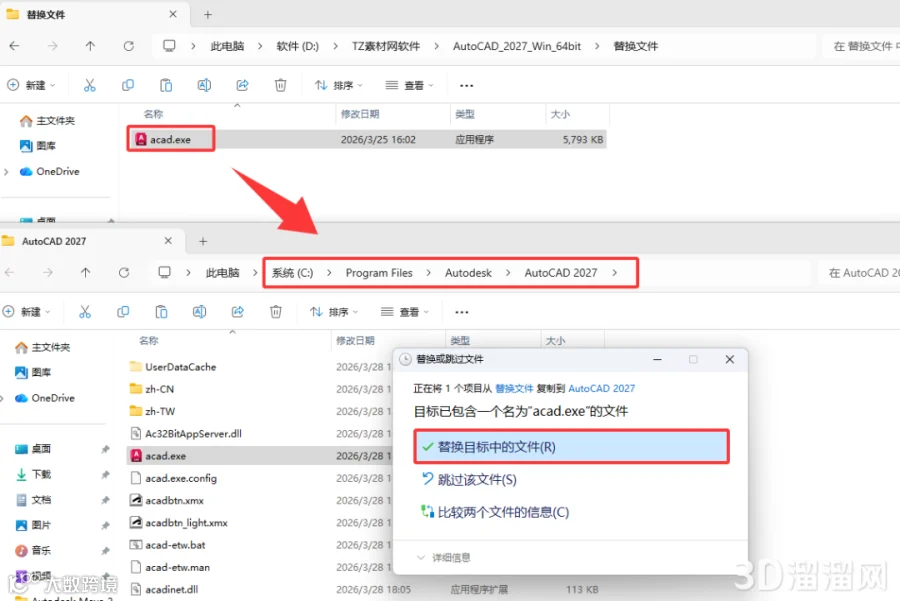Click the Up arrow in AutoCAD 2027 window

[86, 273]
